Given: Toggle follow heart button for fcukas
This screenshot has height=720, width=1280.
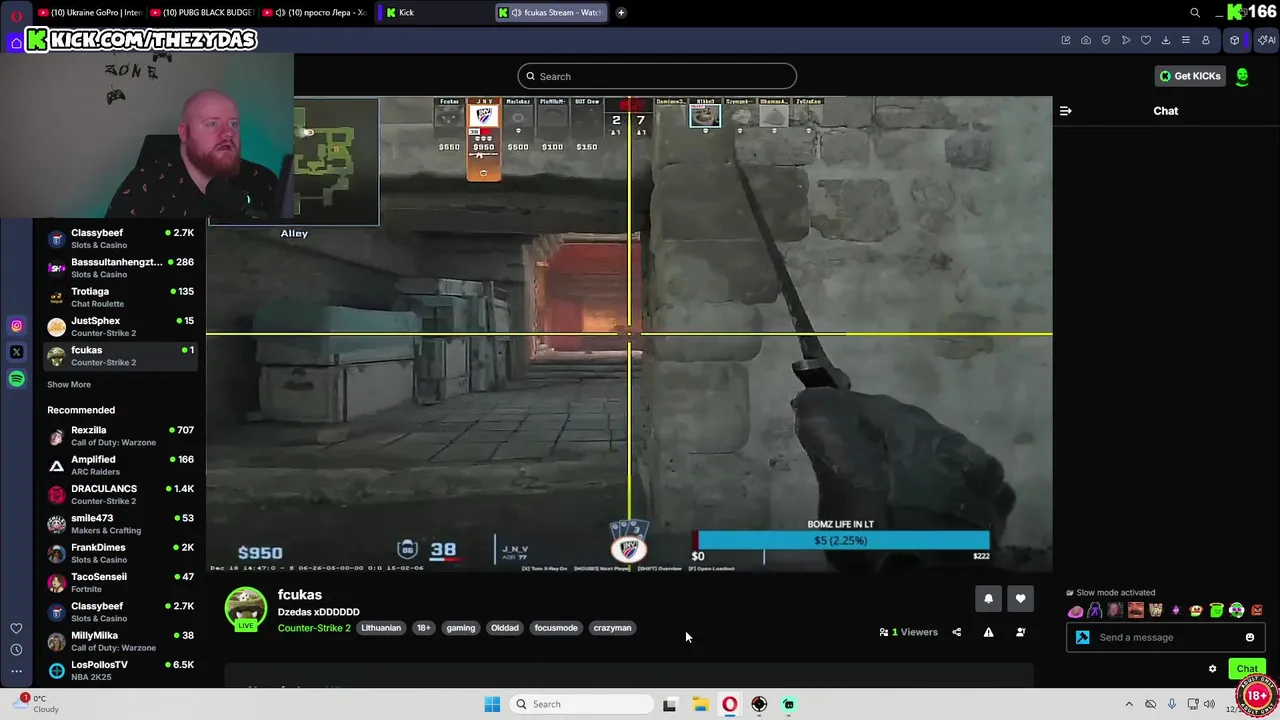Looking at the screenshot, I should pyautogui.click(x=1020, y=598).
